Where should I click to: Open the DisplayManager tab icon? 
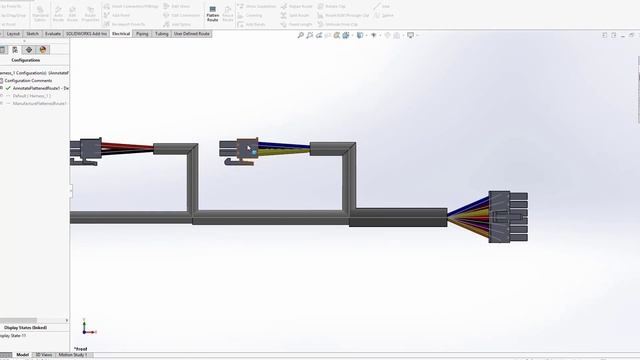(42, 50)
